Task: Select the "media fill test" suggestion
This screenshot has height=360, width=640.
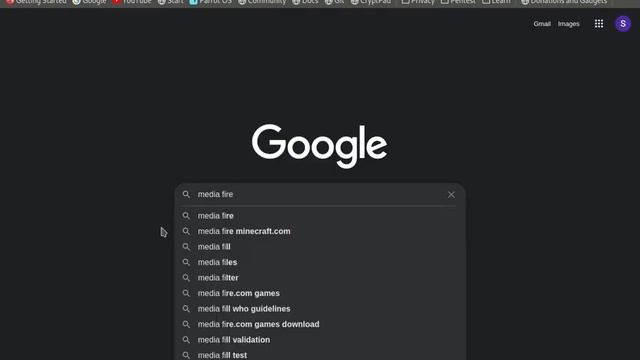Action: click(320, 354)
